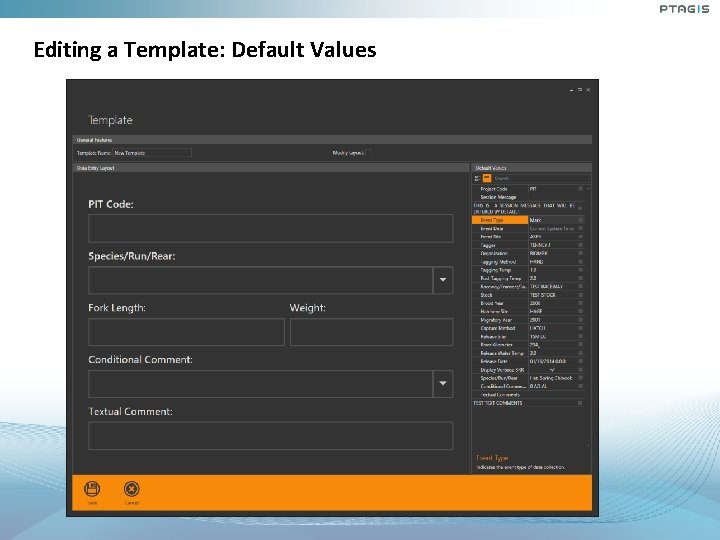Open the Species/Run/Rear dropdown arrow
Viewport: 720px width, 540px height.
(x=443, y=280)
